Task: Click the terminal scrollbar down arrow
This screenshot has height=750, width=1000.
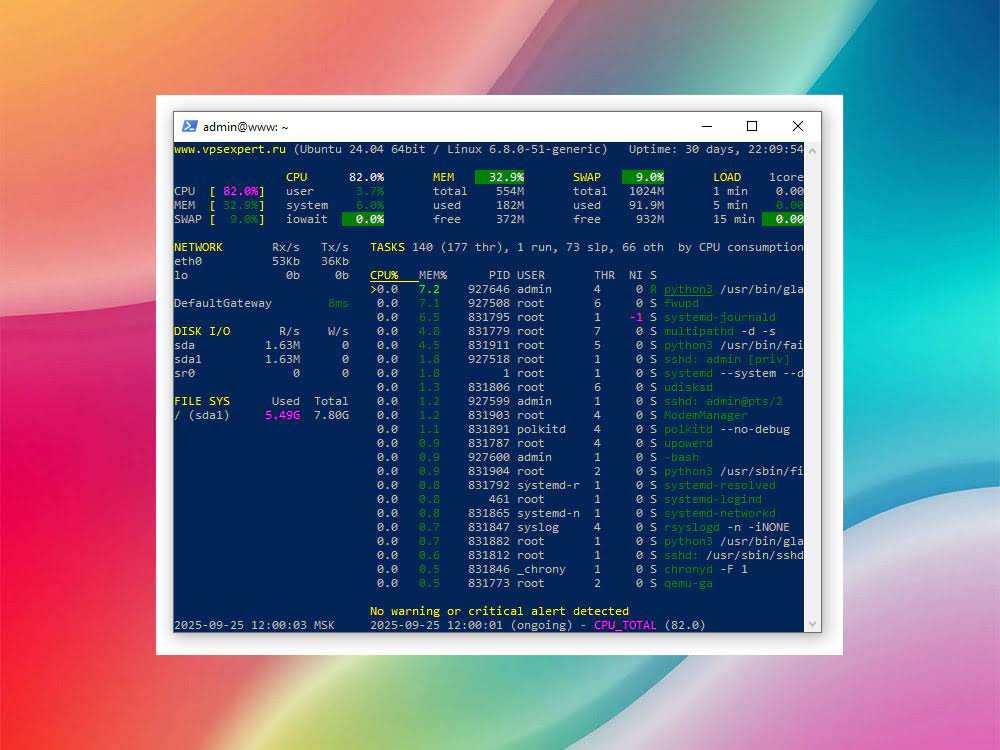Action: [x=812, y=624]
